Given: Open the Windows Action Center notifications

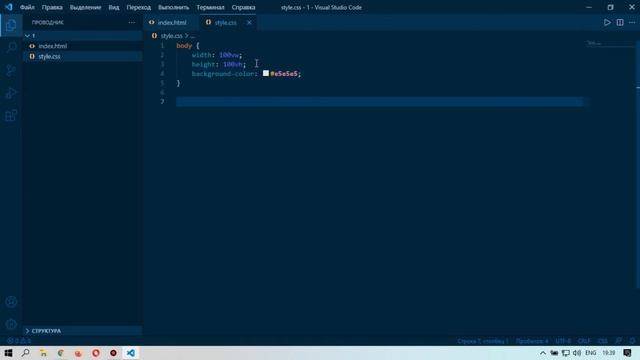Looking at the screenshot, I should [628, 353].
